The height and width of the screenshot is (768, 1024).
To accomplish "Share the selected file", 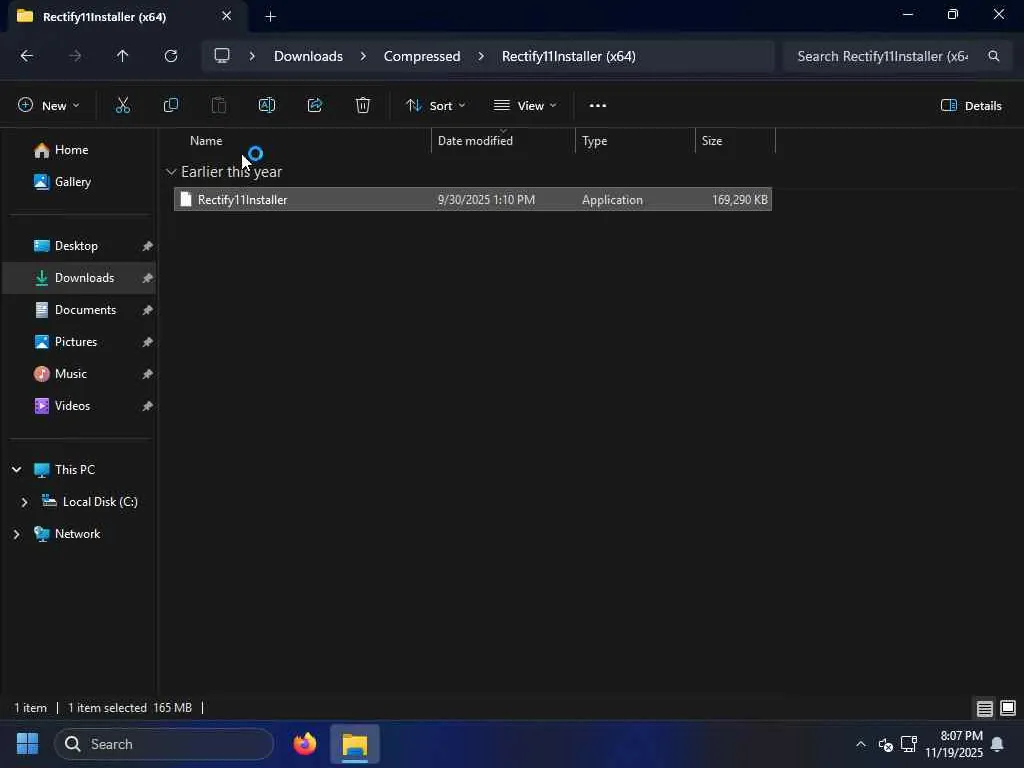I will tap(315, 105).
